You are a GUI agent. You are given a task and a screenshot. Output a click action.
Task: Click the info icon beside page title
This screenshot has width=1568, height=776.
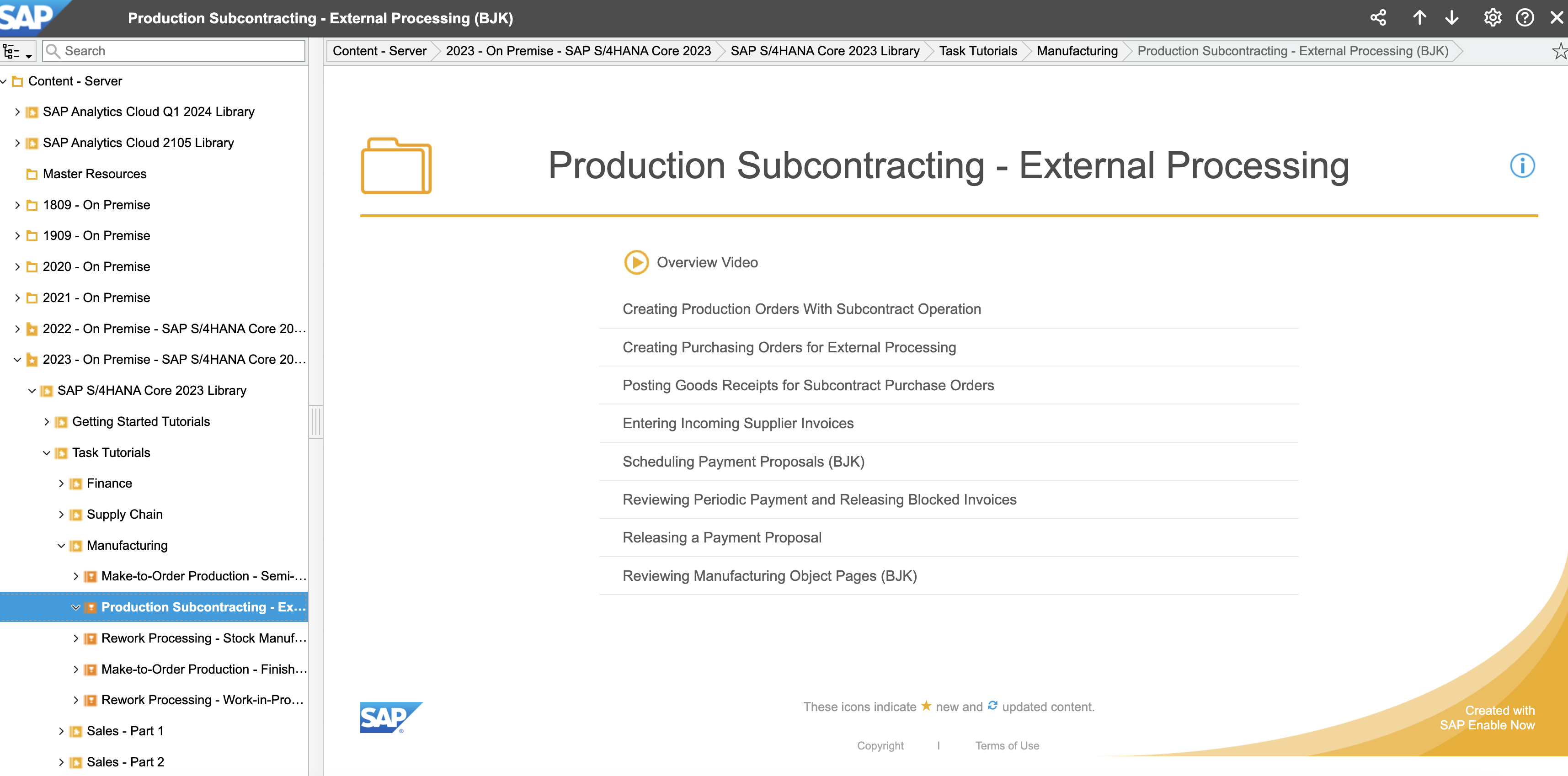coord(1522,165)
